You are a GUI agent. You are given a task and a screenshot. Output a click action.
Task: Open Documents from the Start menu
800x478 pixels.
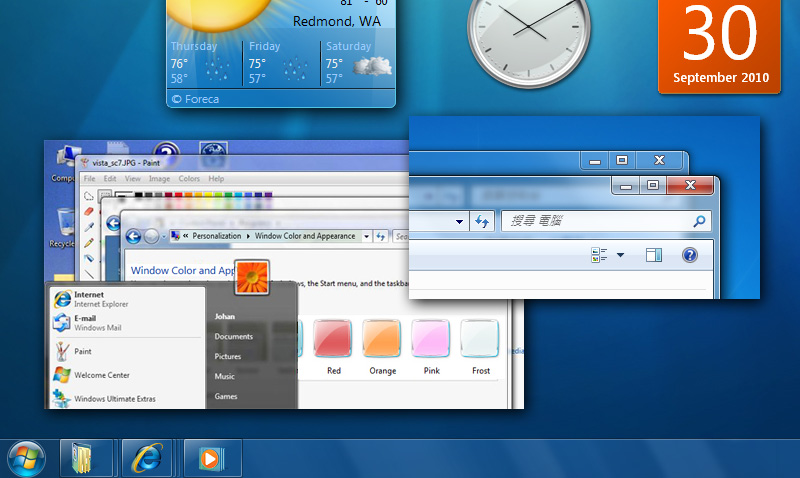pyautogui.click(x=234, y=336)
